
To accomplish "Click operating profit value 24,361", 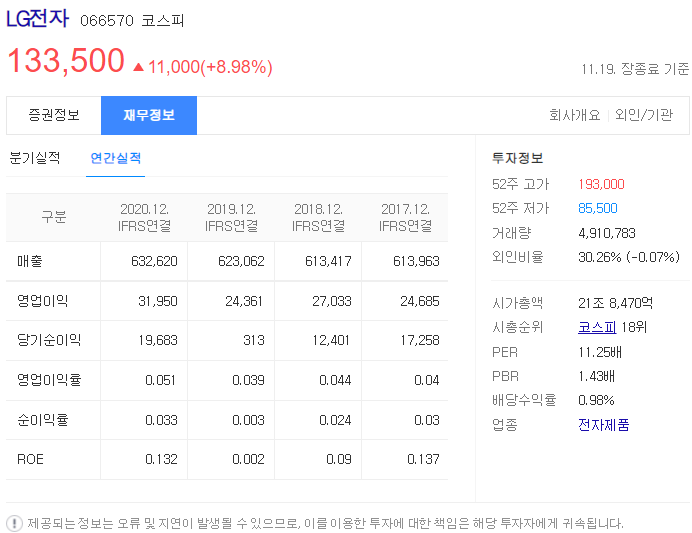I will point(244,301).
